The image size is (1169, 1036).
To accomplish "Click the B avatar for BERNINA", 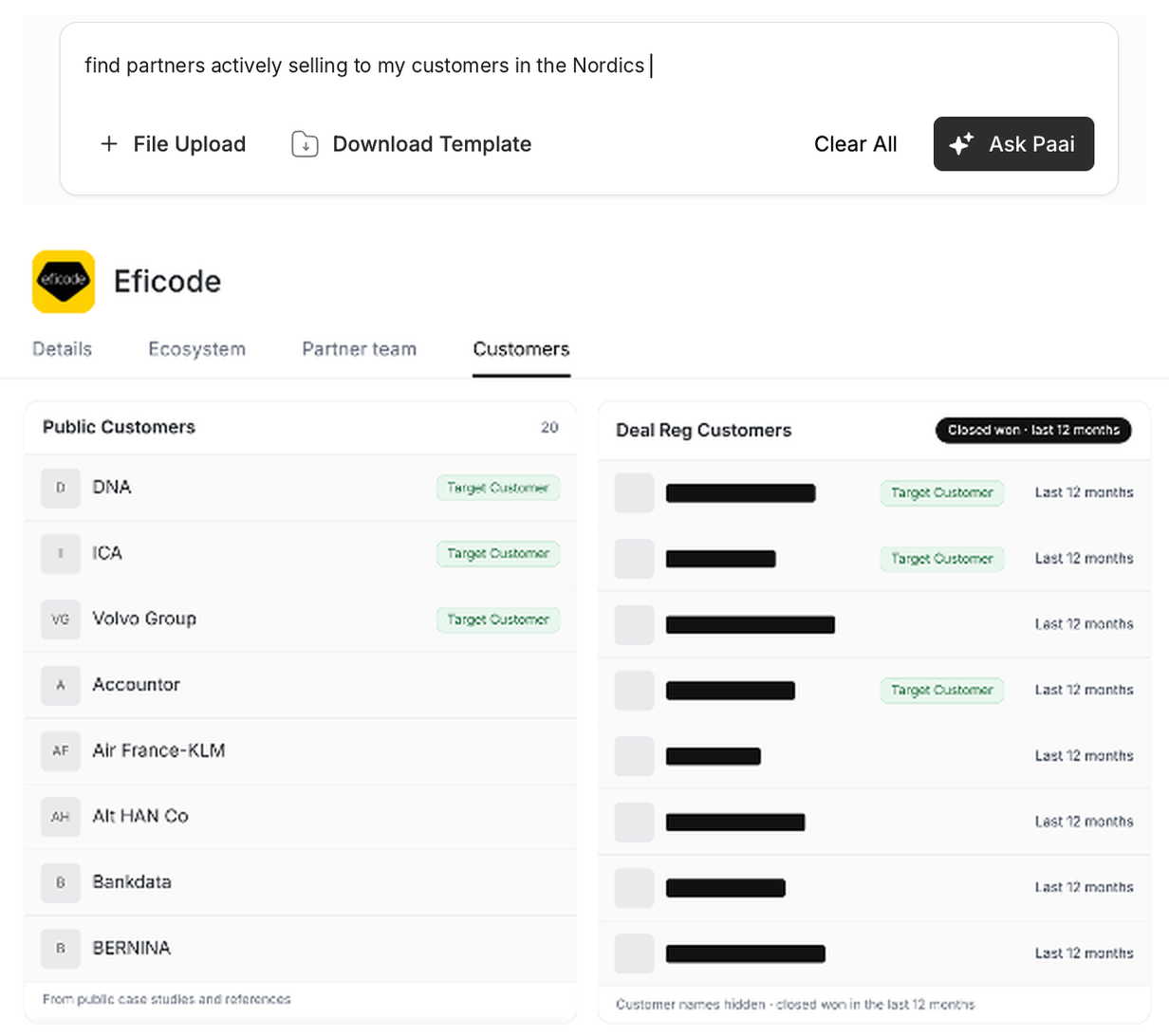I will coord(61,948).
